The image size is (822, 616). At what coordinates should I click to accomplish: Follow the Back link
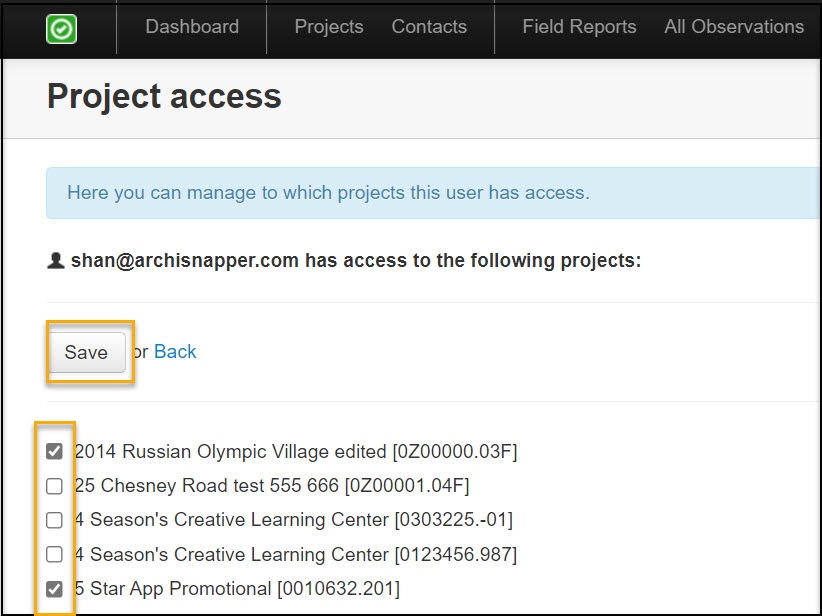tap(175, 352)
